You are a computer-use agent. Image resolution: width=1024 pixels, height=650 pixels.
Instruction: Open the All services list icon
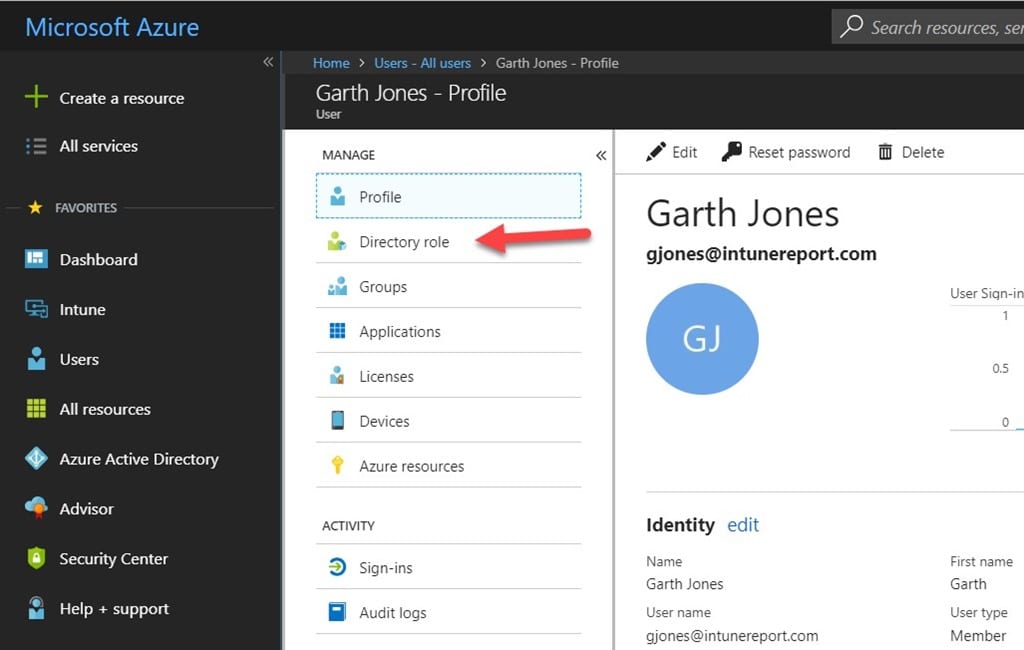(36, 146)
